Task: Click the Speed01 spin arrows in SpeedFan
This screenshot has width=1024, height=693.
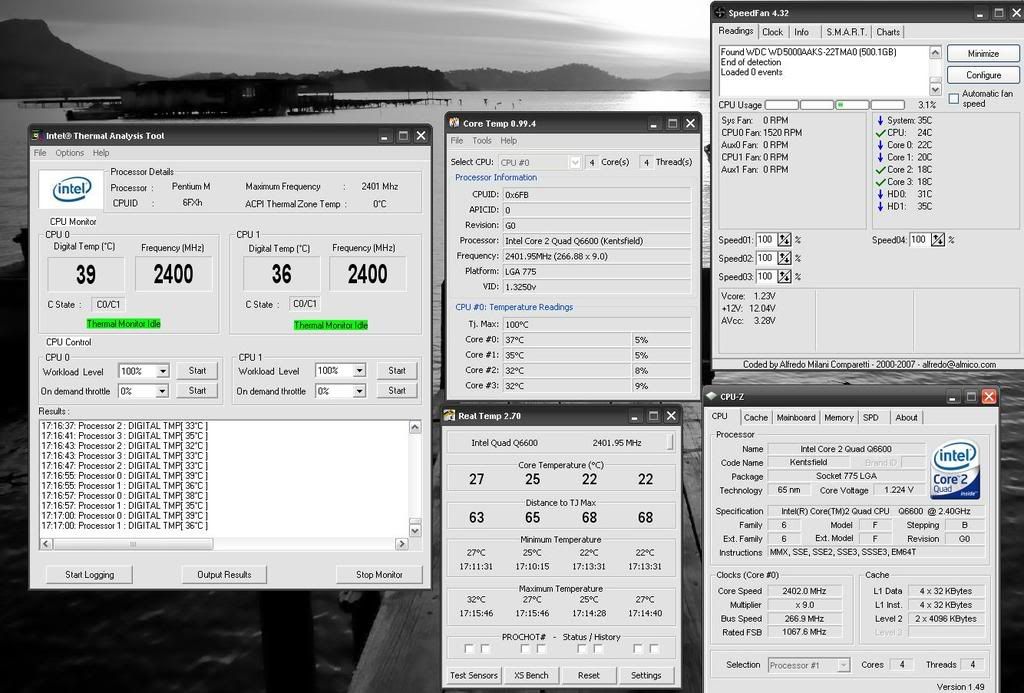Action: [784, 240]
